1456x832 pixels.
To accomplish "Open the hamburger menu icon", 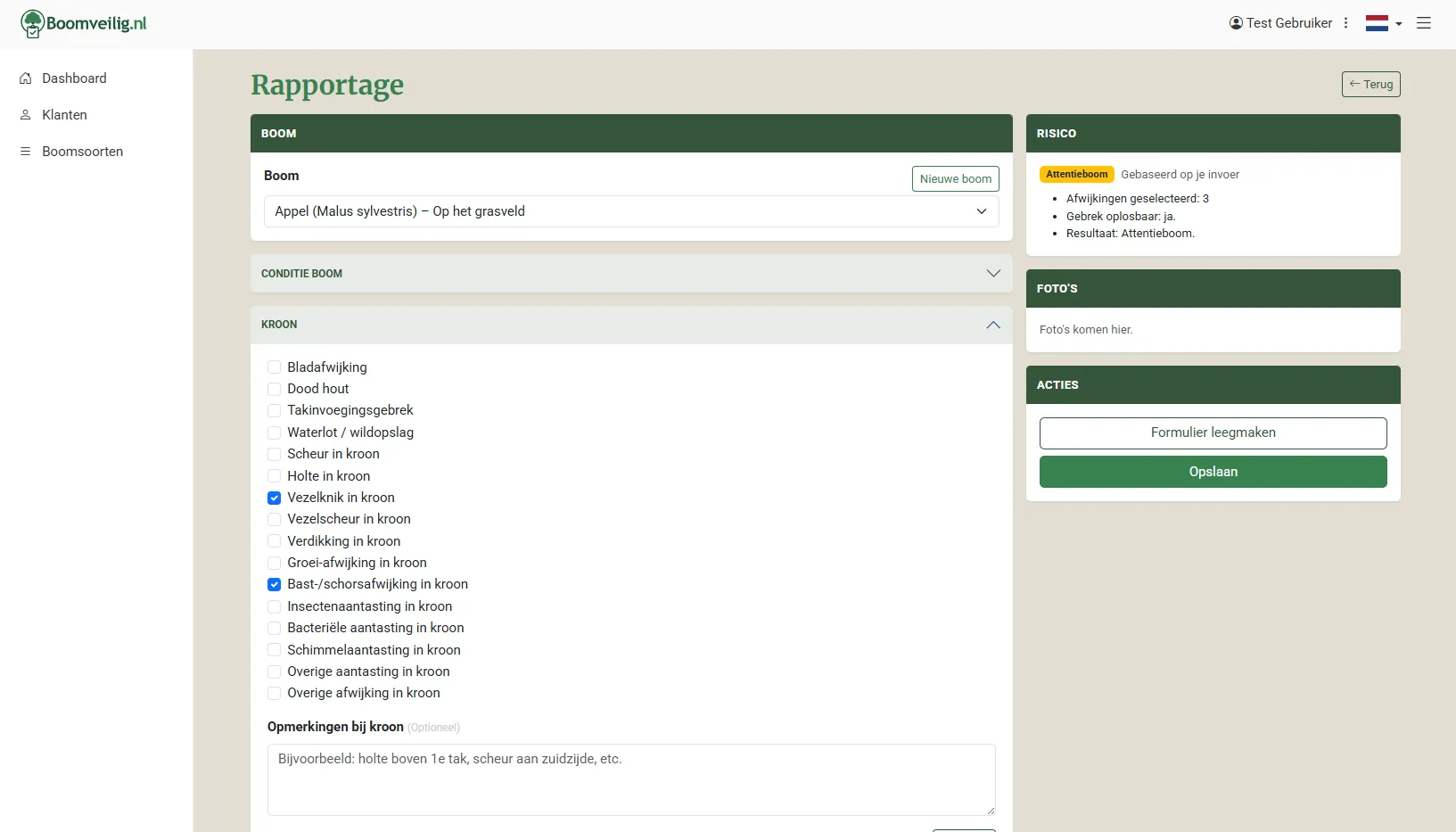I will [1424, 23].
